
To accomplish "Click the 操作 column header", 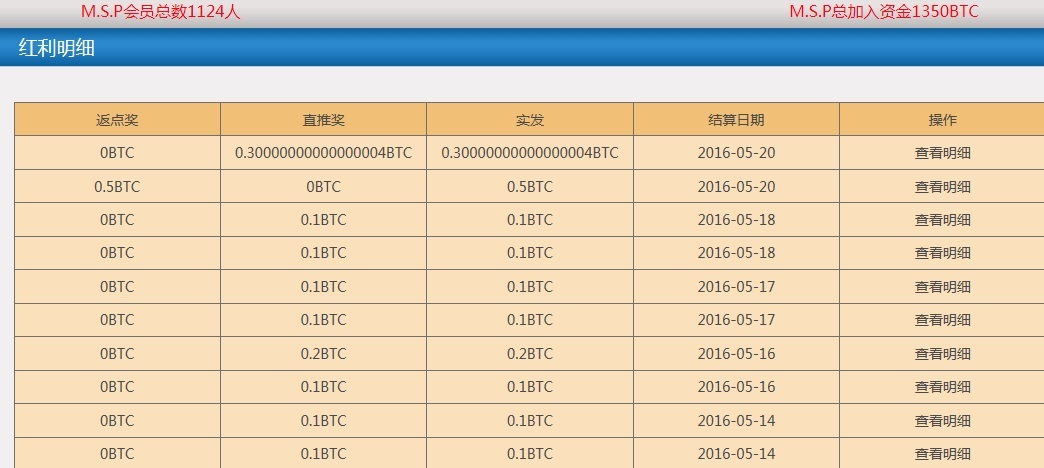I will pos(942,120).
